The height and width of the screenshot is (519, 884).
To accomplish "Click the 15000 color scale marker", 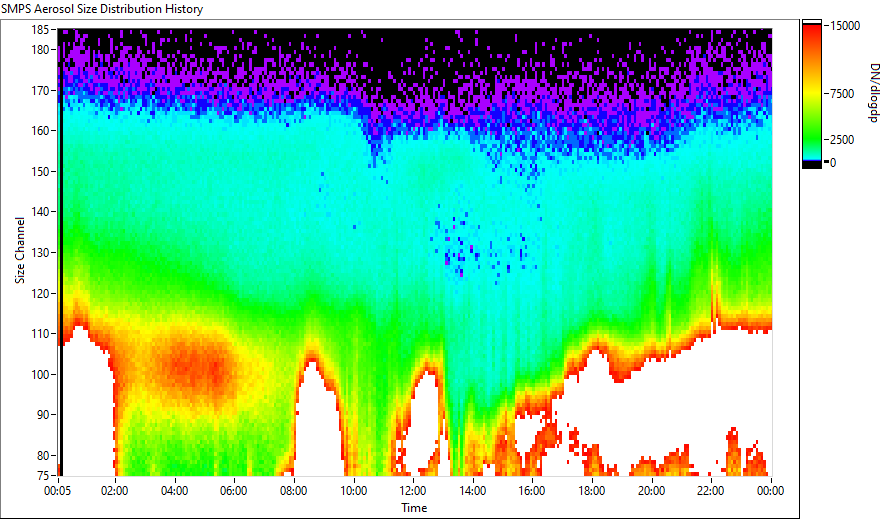I will [845, 26].
